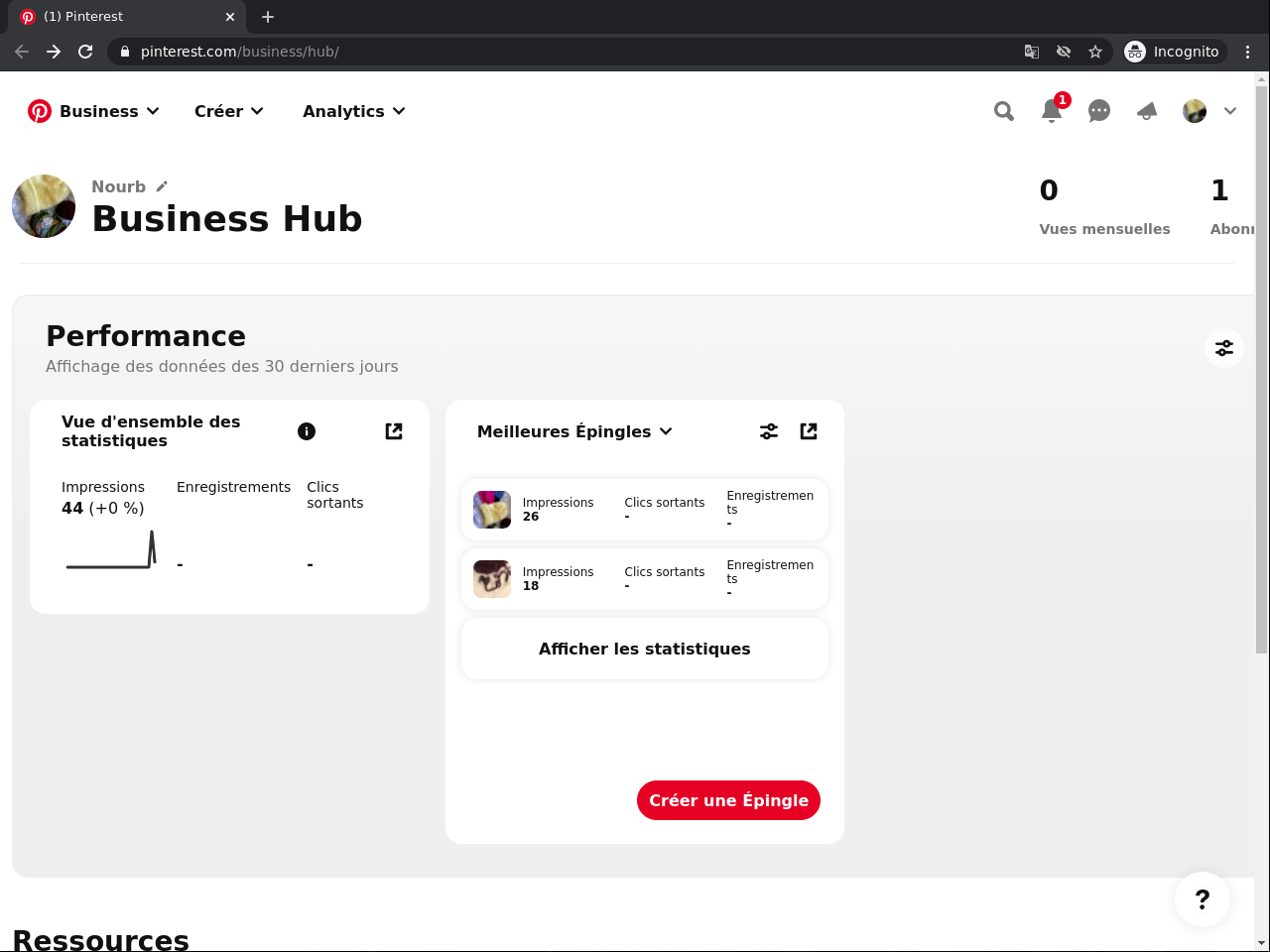Close the Pinterest browser tab
The width and height of the screenshot is (1270, 952).
tap(230, 17)
